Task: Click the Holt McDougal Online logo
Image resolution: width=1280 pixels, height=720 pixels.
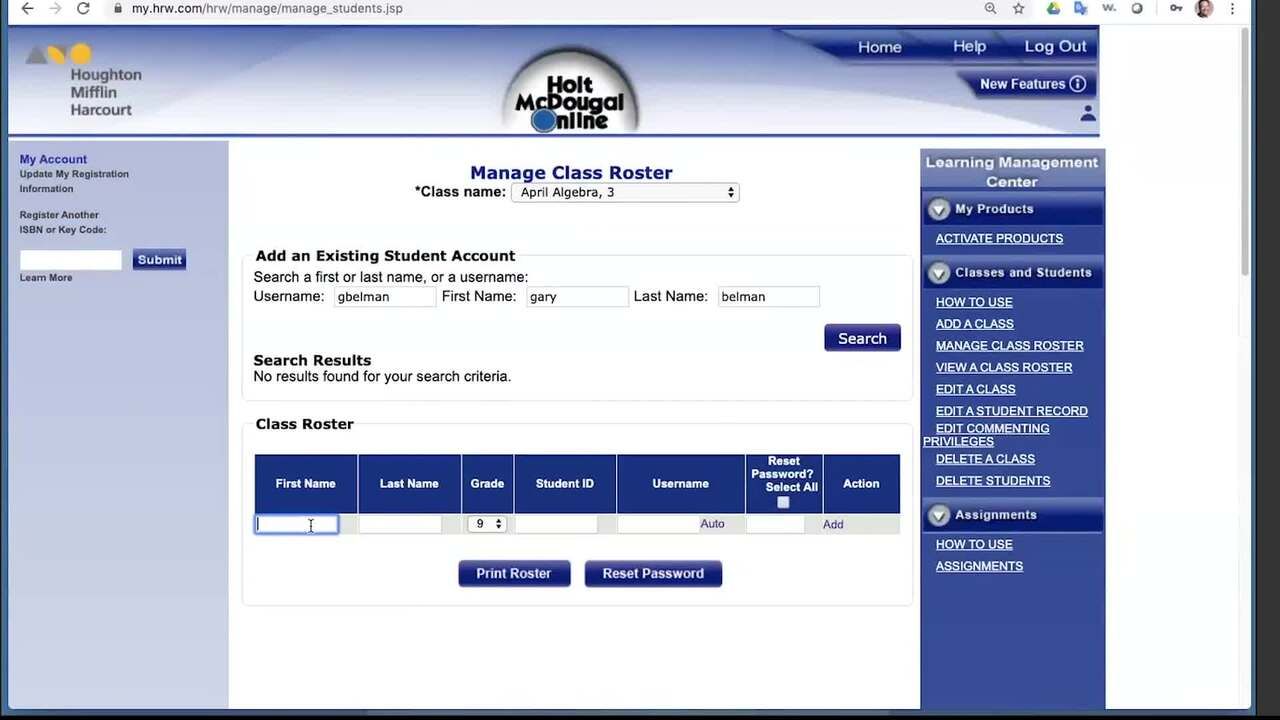Action: 571,88
